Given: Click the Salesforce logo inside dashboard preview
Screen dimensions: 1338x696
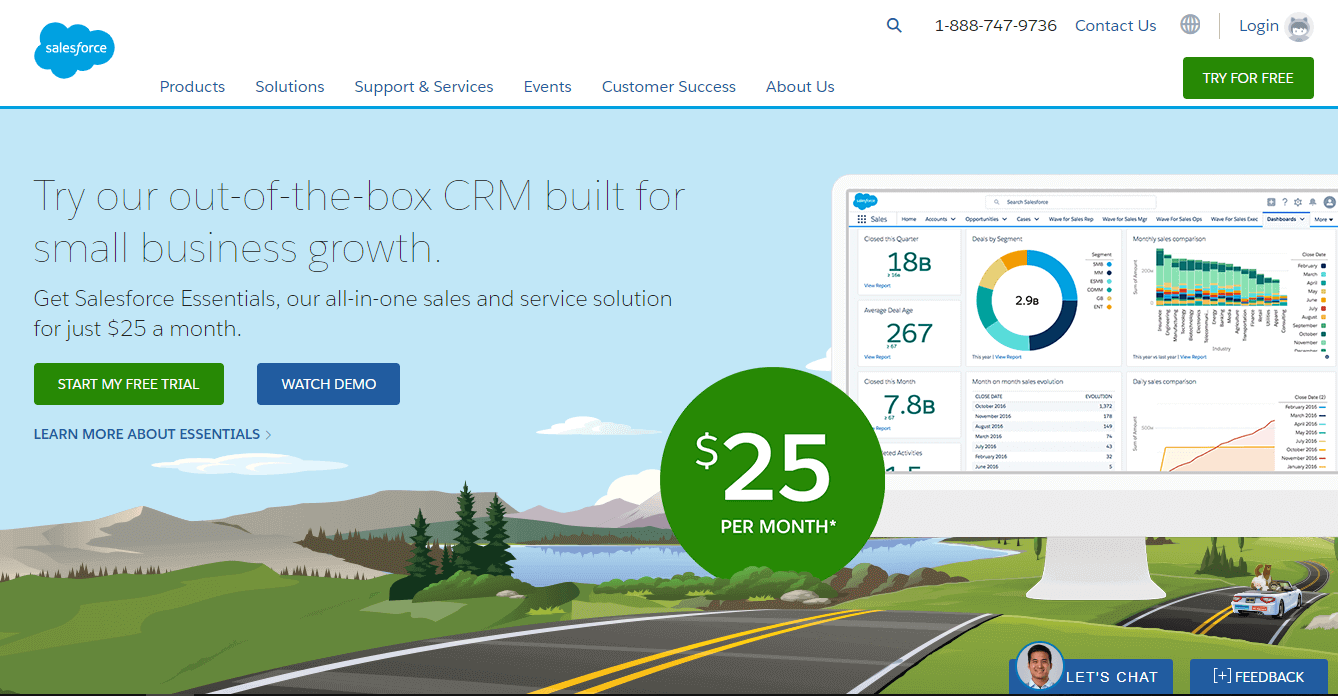Looking at the screenshot, I should (x=865, y=201).
